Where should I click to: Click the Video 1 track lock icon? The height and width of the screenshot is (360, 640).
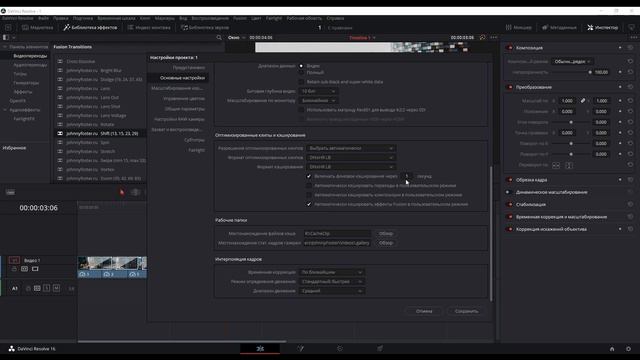(x=14, y=269)
